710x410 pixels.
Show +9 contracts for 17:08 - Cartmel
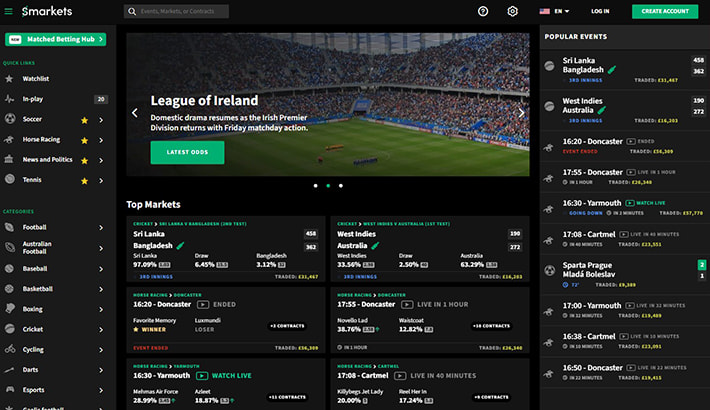click(x=491, y=397)
